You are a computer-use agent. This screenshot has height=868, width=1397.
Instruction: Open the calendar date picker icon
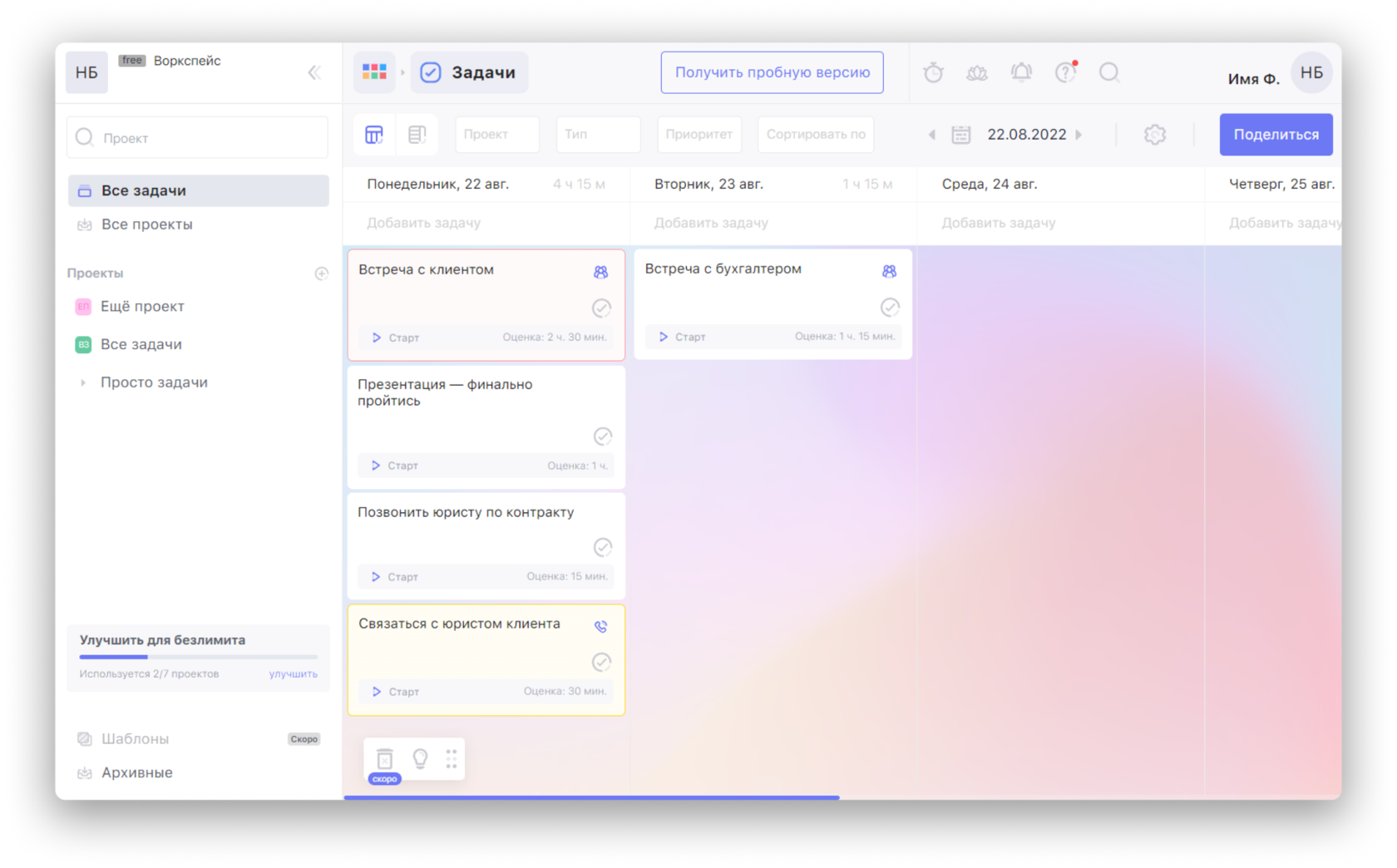960,135
